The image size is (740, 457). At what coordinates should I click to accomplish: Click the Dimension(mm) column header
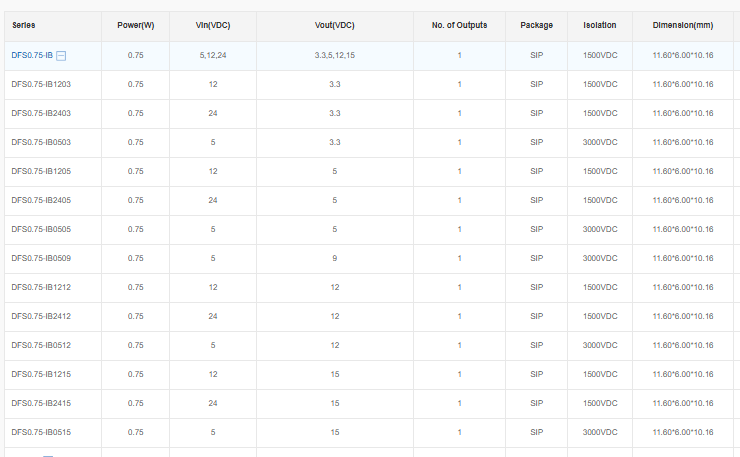point(683,25)
